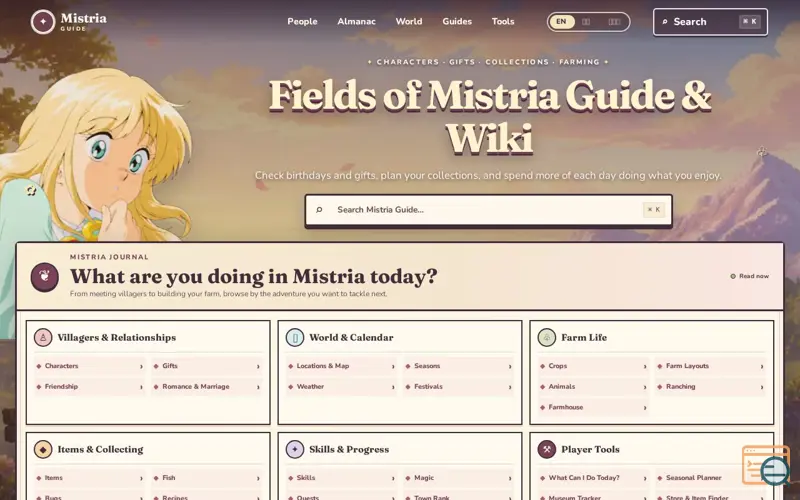Open the Skills link
The width and height of the screenshot is (800, 500).
pyautogui.click(x=341, y=478)
